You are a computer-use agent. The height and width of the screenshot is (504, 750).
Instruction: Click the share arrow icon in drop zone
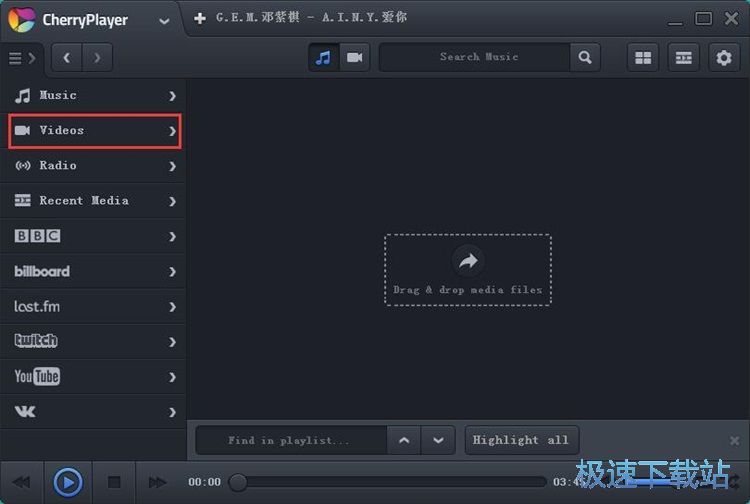[x=468, y=261]
